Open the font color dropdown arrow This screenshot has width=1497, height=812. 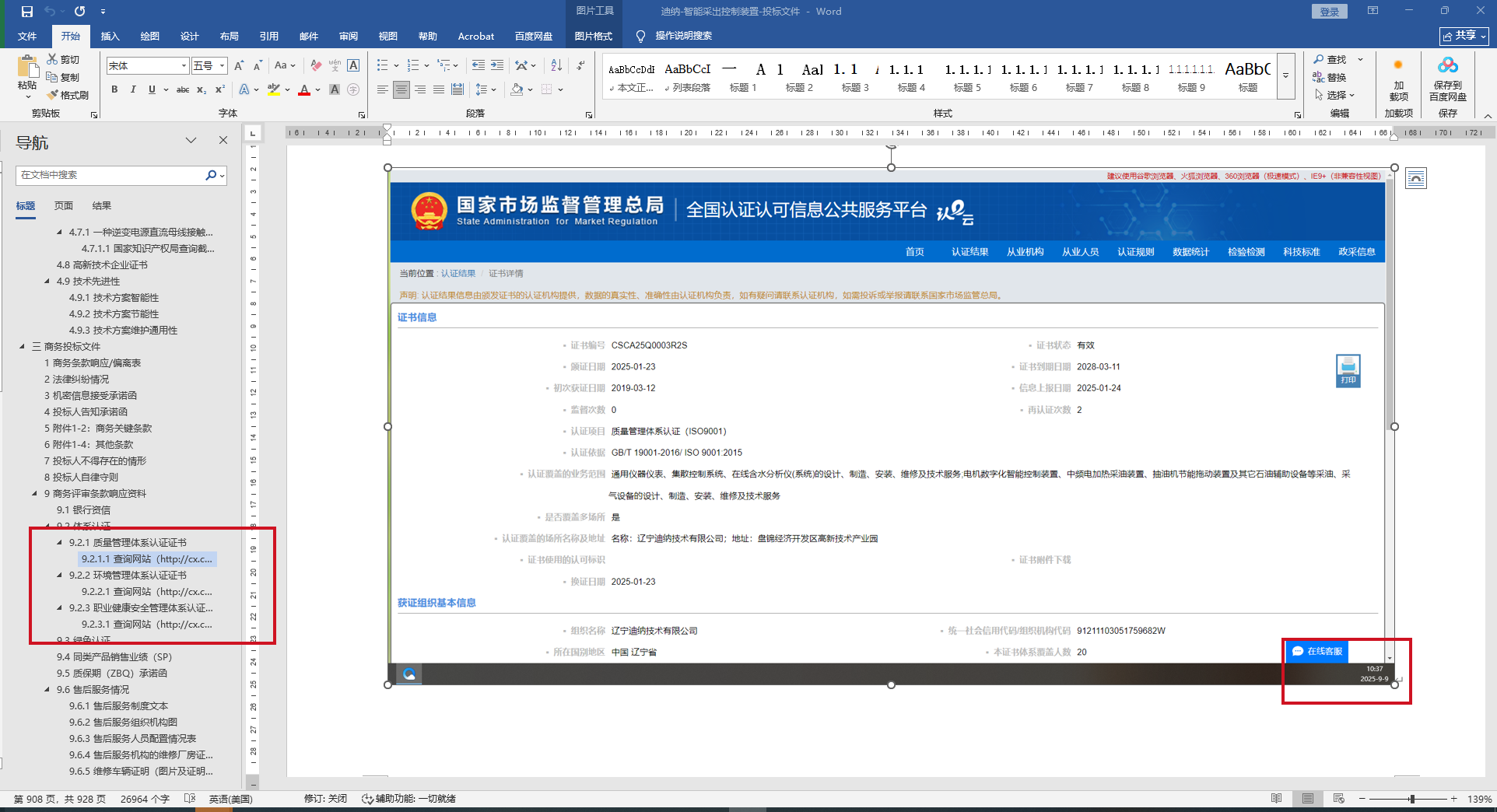[317, 90]
